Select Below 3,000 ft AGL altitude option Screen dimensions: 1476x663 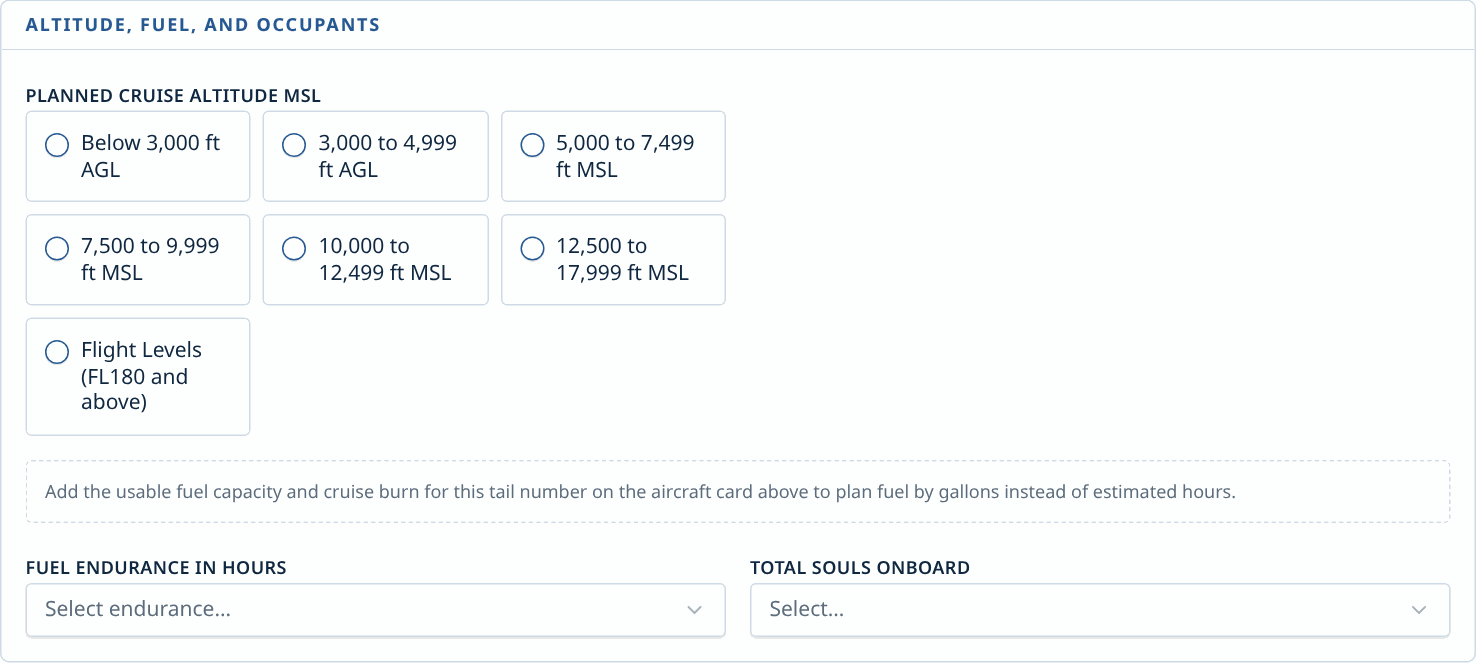tap(138, 156)
